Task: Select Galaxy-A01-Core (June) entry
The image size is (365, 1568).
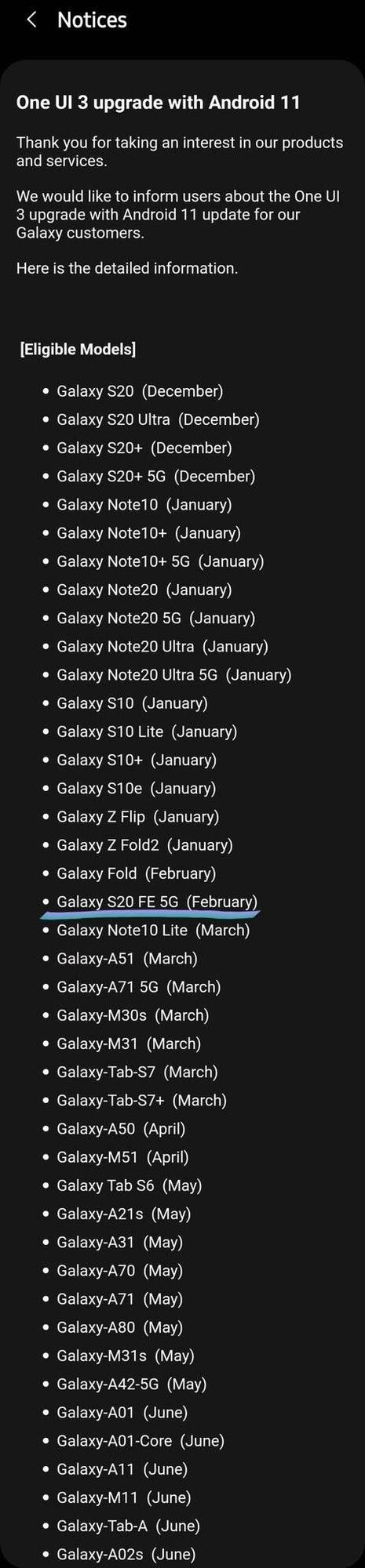Action: pos(141,1440)
